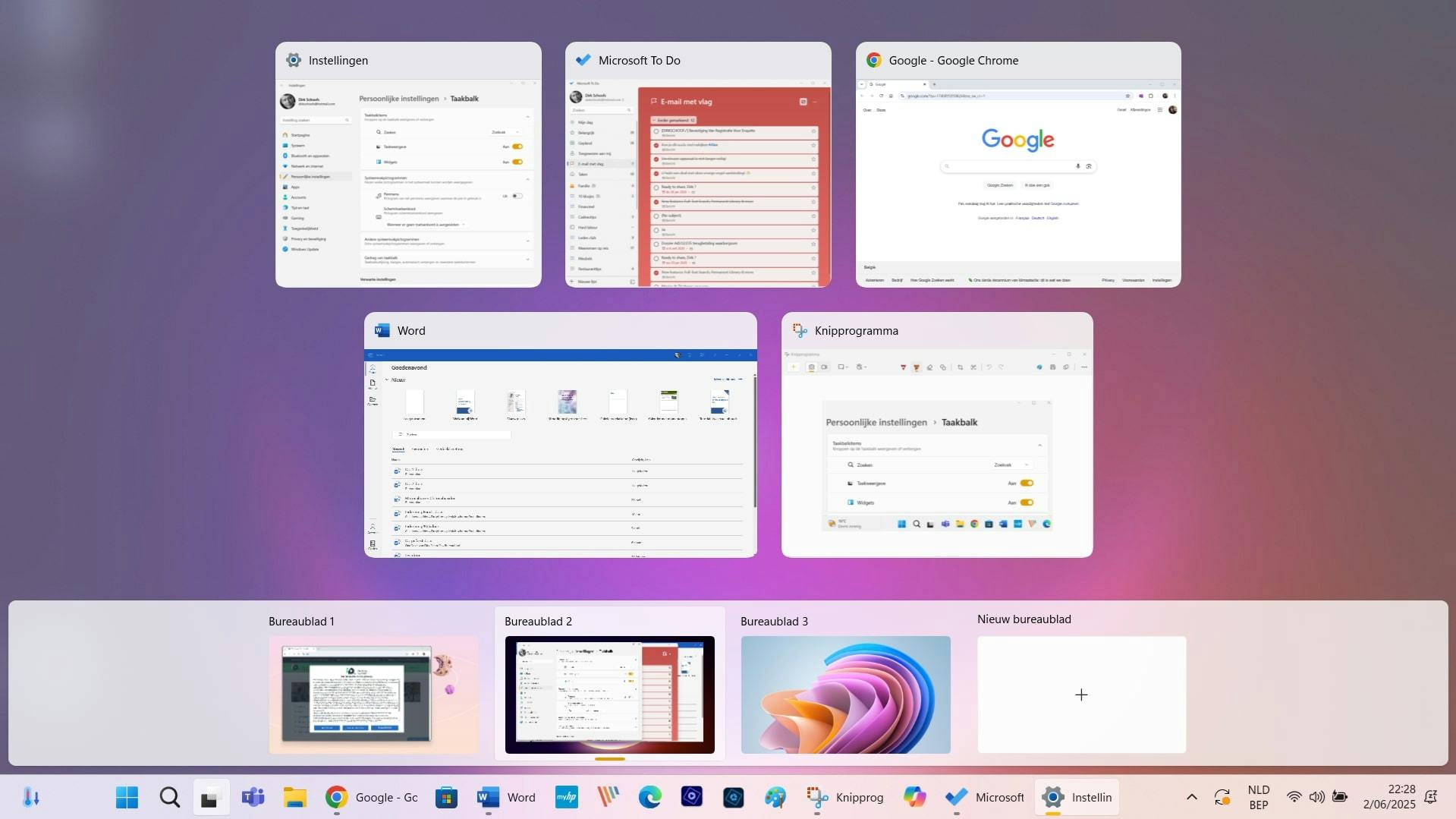The width and height of the screenshot is (1456, 819).
Task: Click the speaker volume tray icon
Action: click(1317, 798)
